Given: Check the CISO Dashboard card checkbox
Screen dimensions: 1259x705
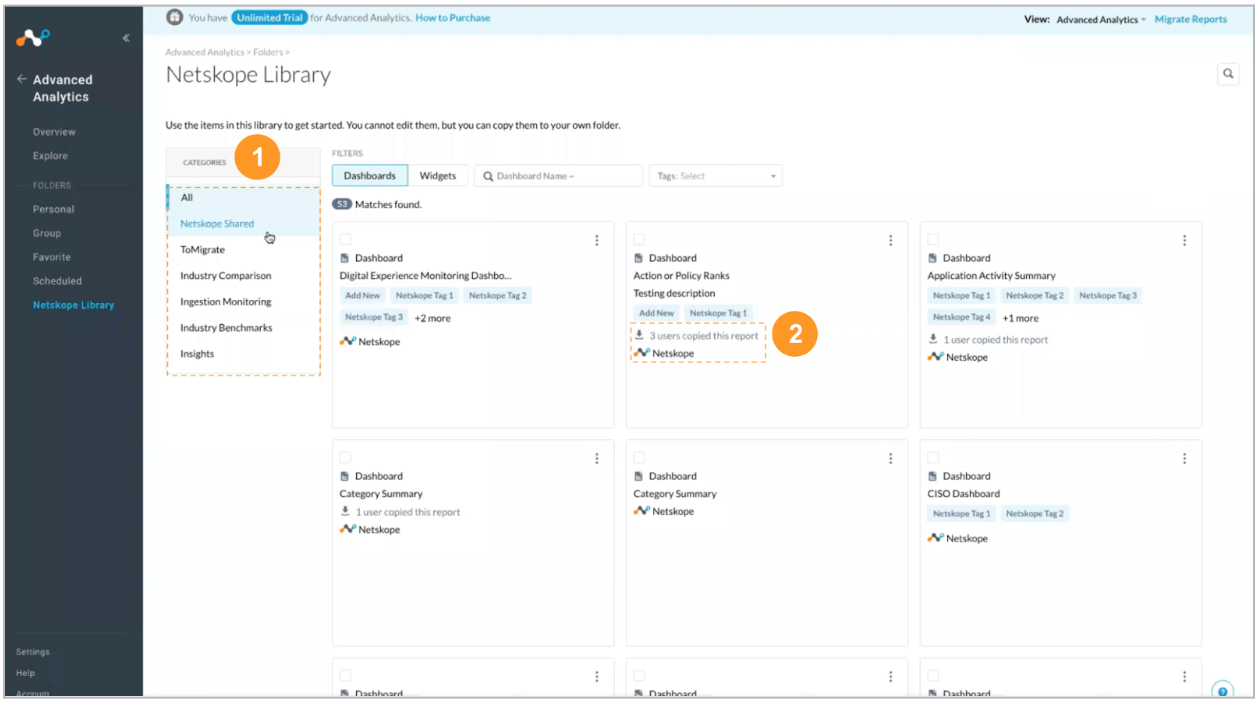Looking at the screenshot, I should coord(933,458).
